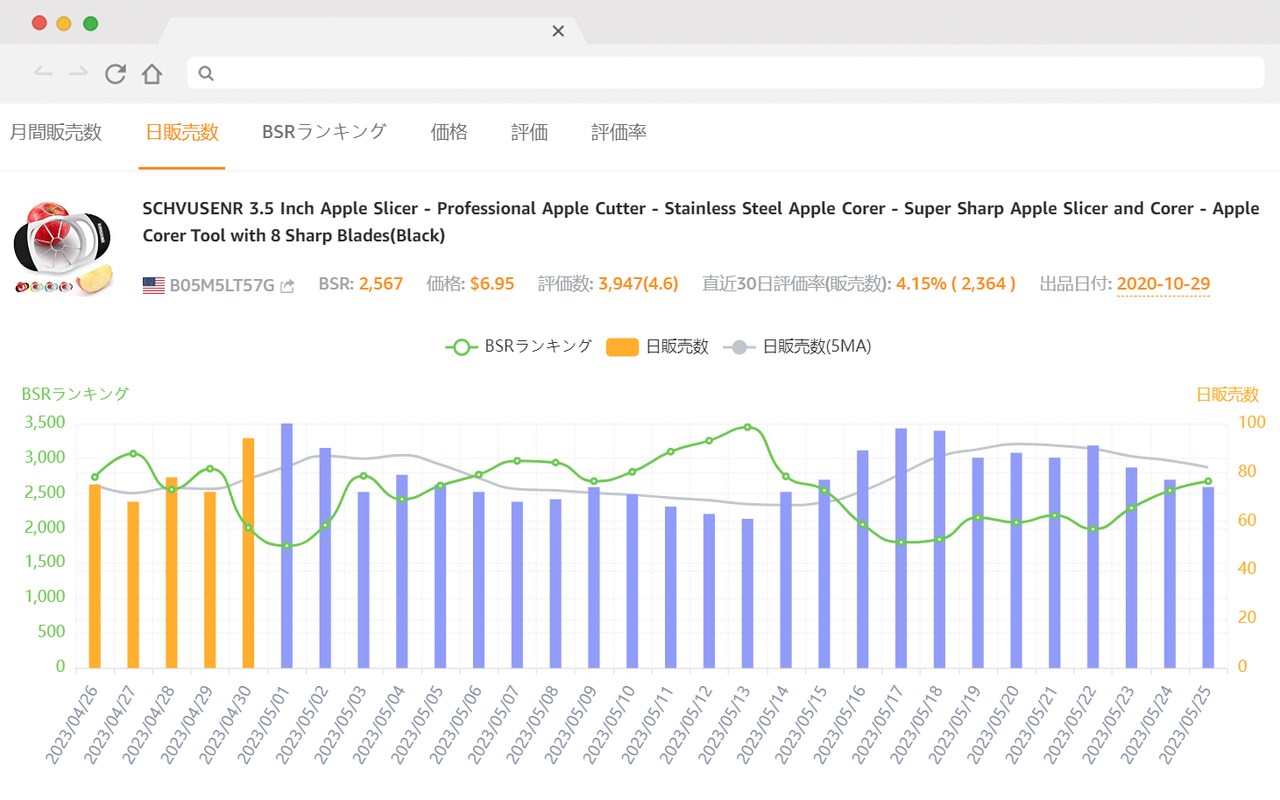The height and width of the screenshot is (800, 1280).
Task: Click the tallest blue bar at 2023/05/01
Action: click(x=287, y=545)
